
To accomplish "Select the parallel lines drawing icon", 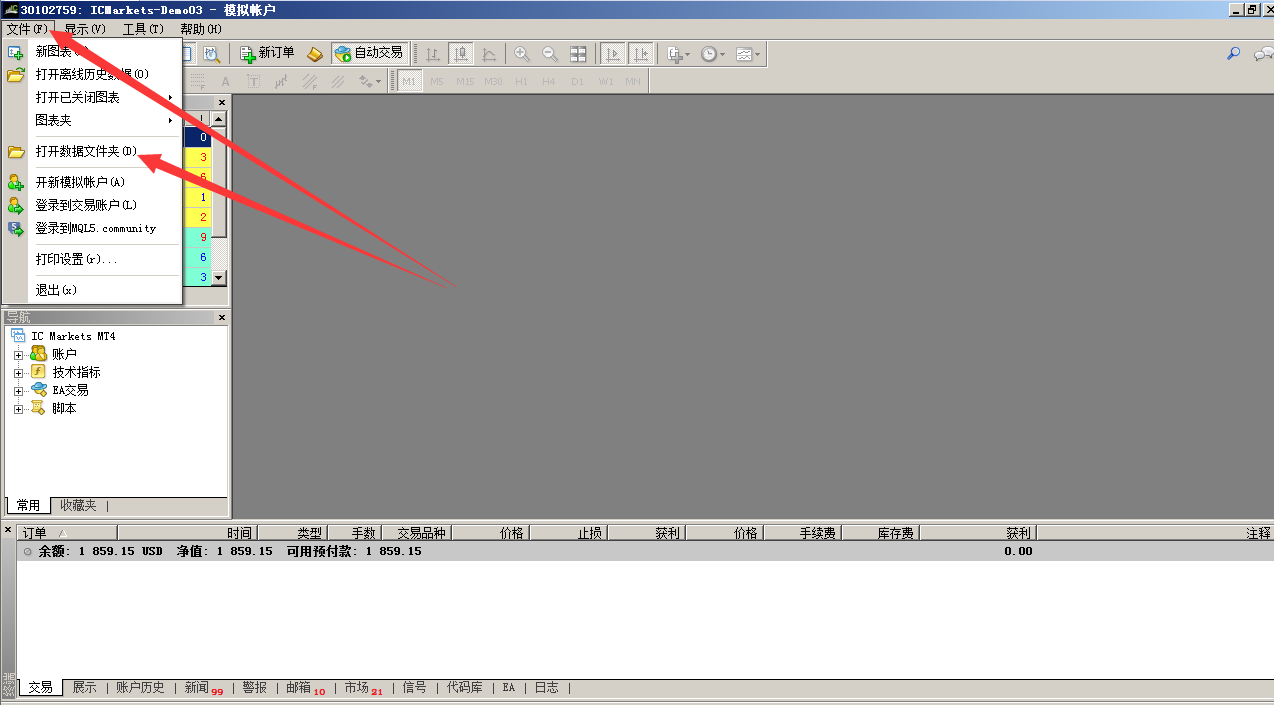I will [338, 81].
